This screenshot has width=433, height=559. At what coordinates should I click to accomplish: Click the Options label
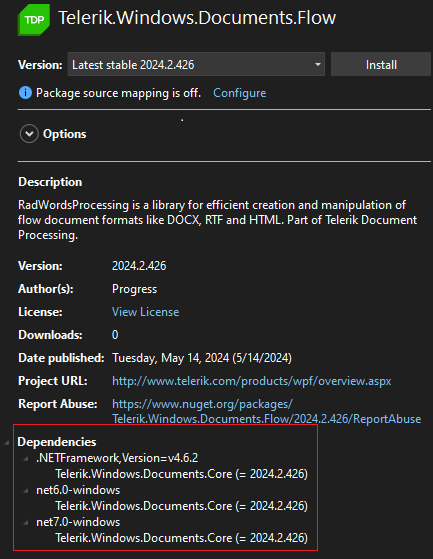[65, 134]
